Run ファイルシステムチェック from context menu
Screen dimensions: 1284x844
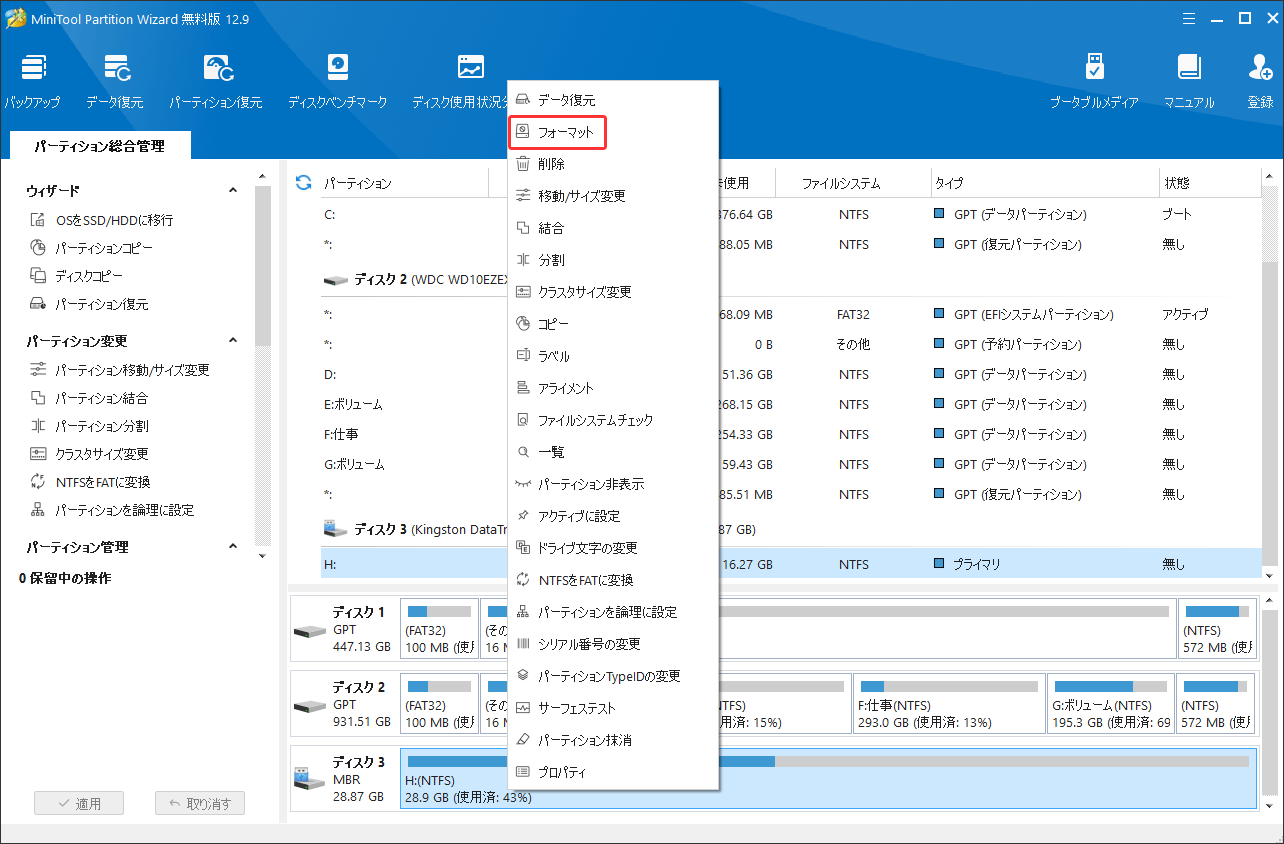[612, 420]
